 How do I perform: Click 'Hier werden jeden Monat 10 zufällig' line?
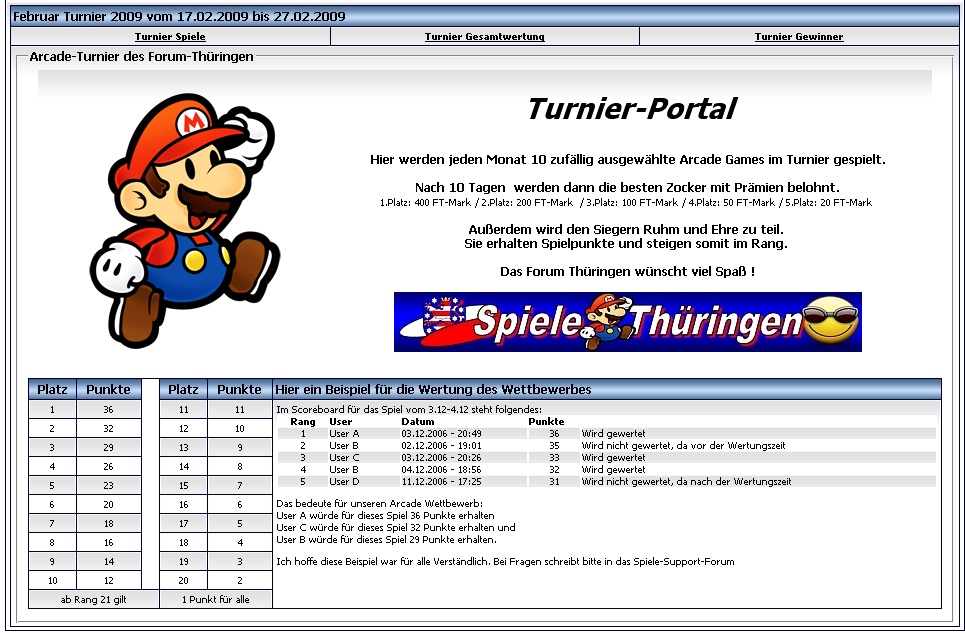(628, 160)
